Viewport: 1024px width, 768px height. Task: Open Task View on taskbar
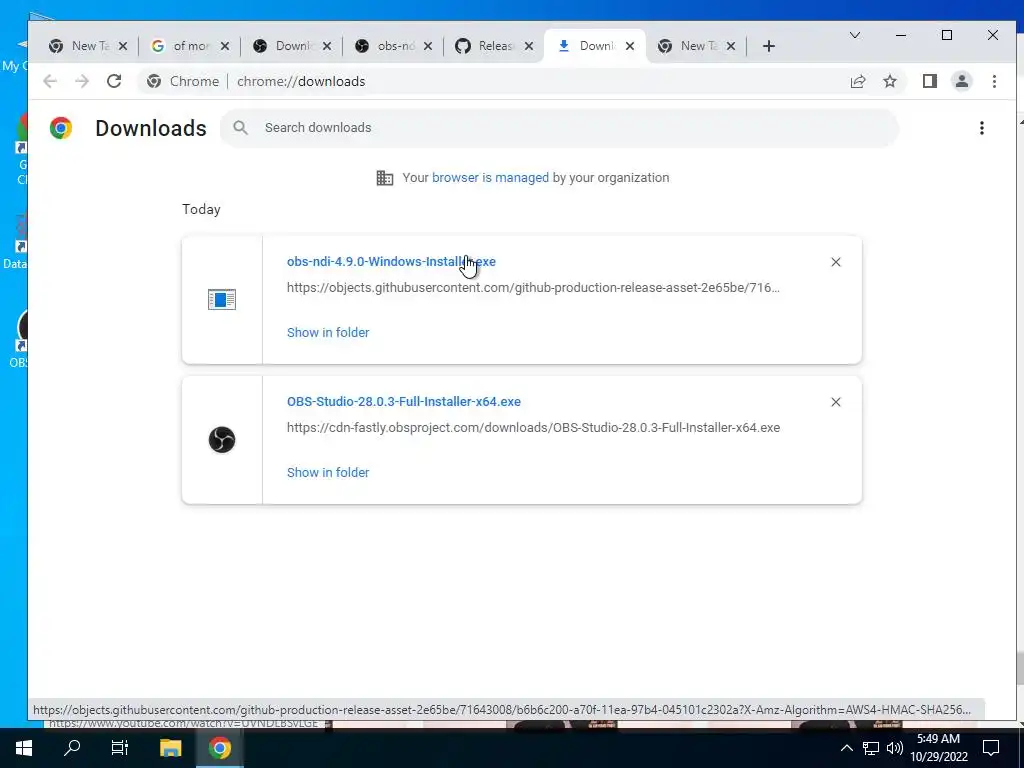pyautogui.click(x=120, y=748)
